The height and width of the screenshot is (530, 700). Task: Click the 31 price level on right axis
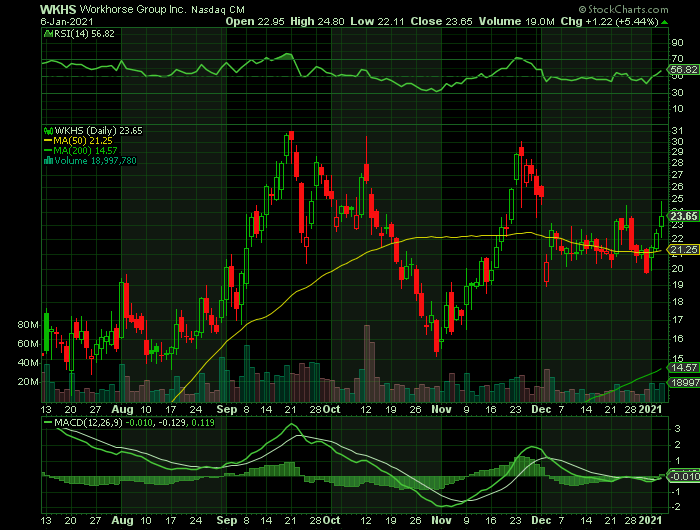click(677, 131)
